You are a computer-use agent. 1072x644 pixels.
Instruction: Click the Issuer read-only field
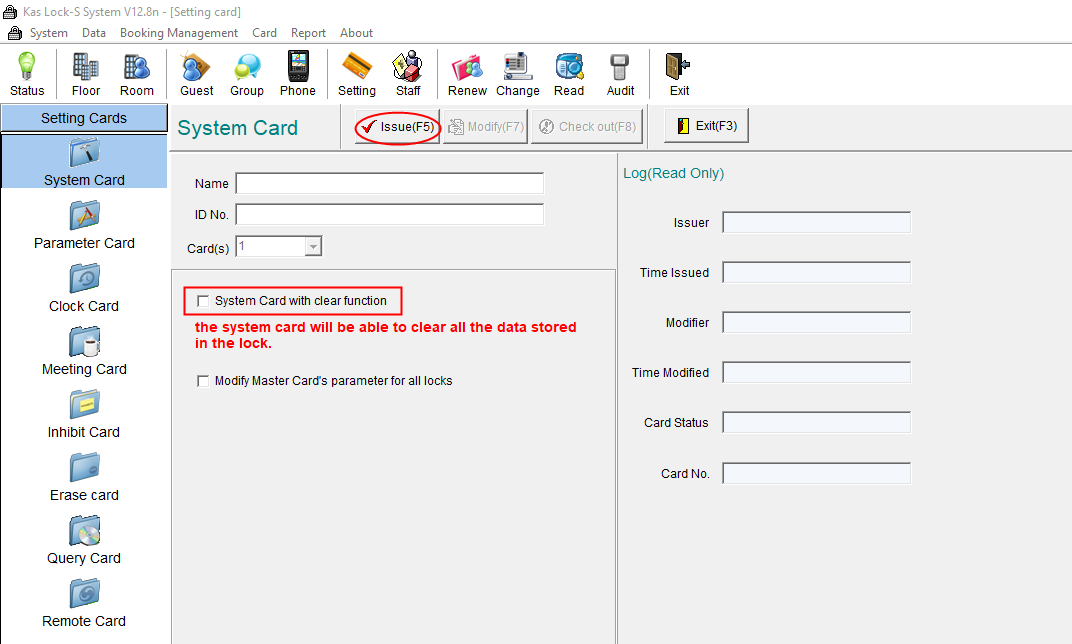pos(816,222)
